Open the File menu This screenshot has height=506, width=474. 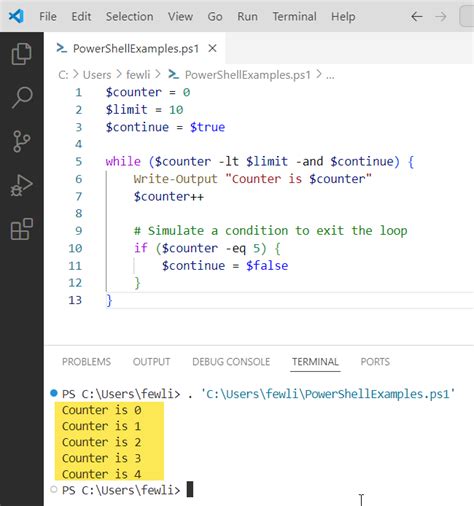[48, 16]
